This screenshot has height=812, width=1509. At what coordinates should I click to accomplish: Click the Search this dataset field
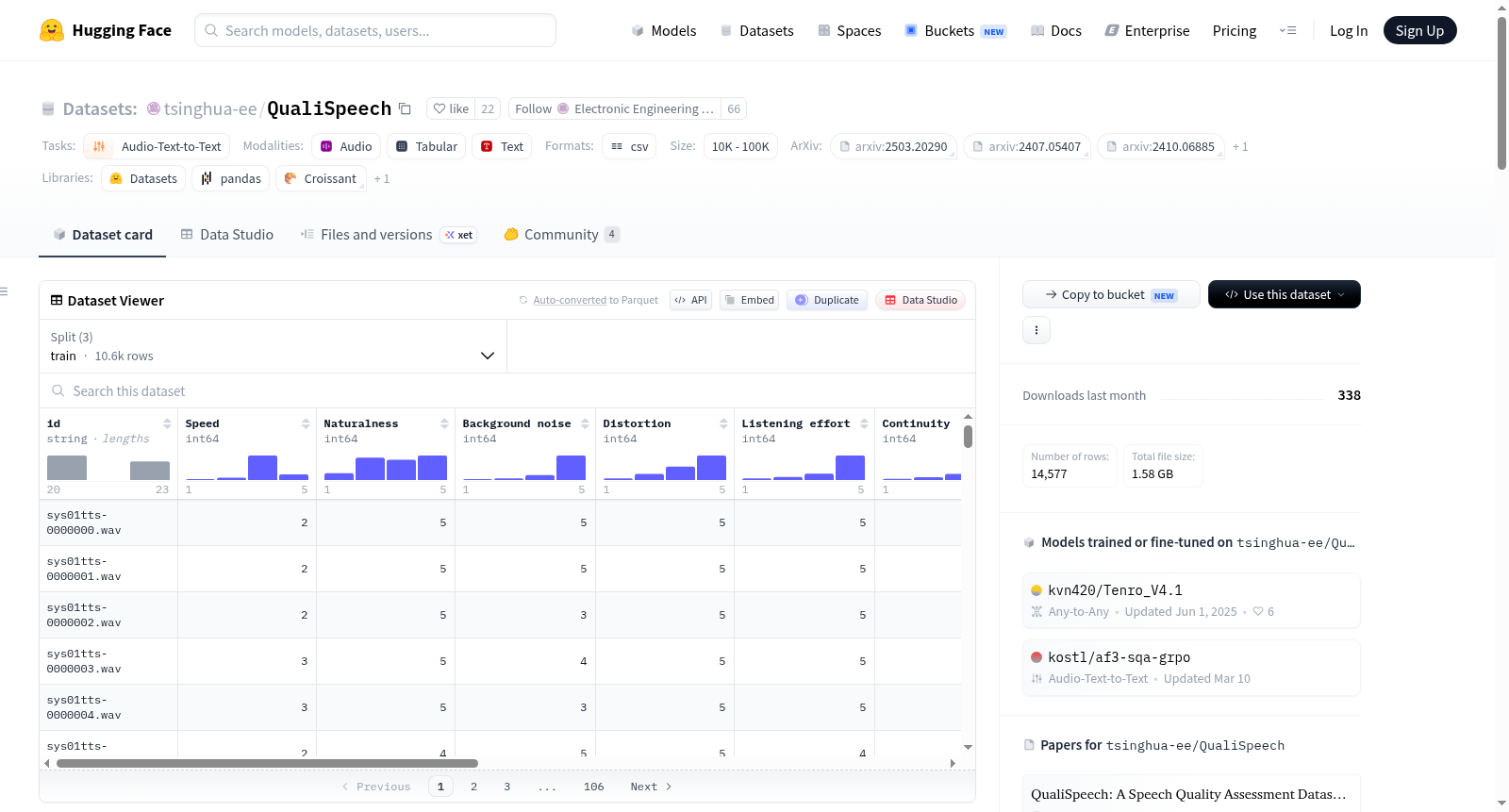(507, 390)
